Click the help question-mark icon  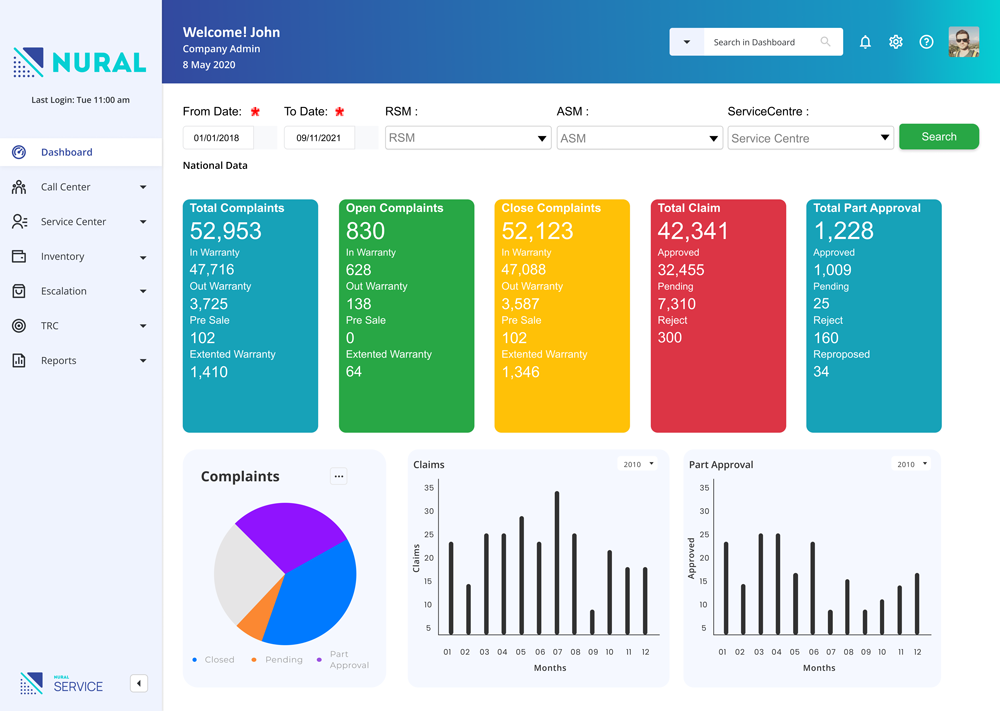click(x=926, y=42)
